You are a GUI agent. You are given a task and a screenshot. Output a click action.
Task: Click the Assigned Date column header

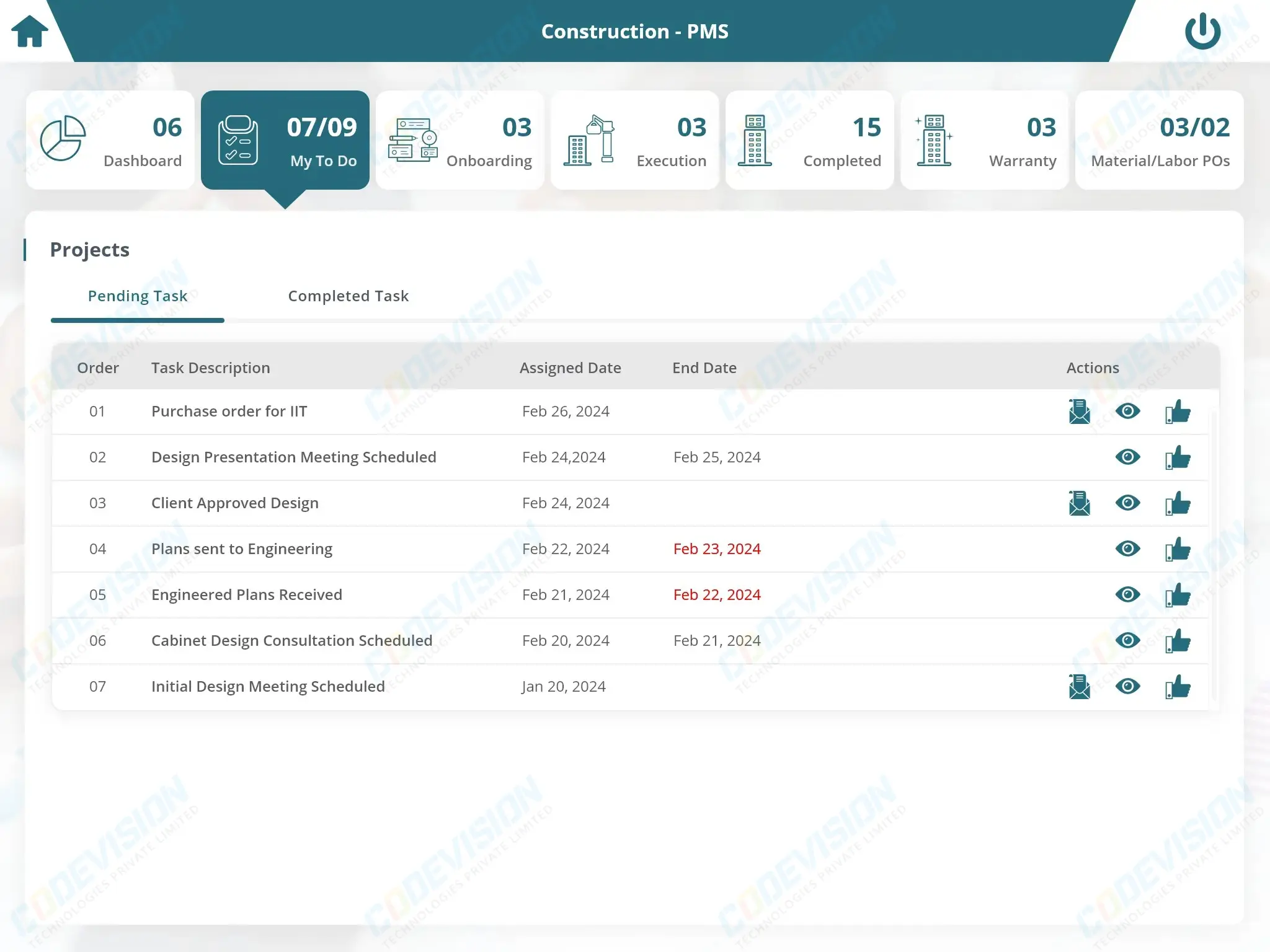click(571, 368)
